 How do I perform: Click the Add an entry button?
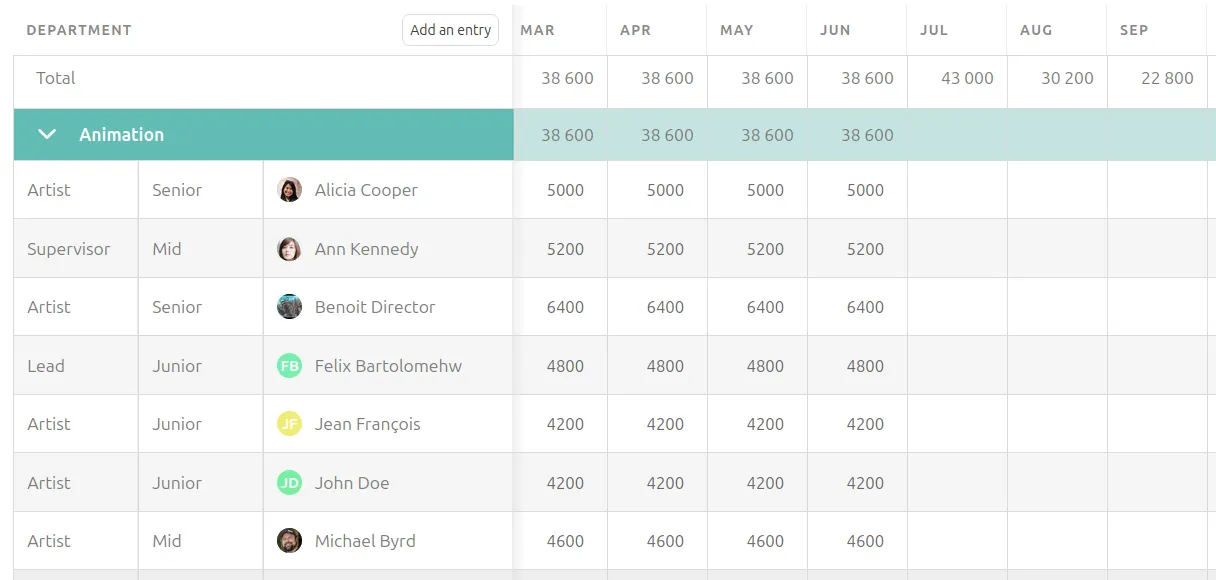[x=450, y=30]
